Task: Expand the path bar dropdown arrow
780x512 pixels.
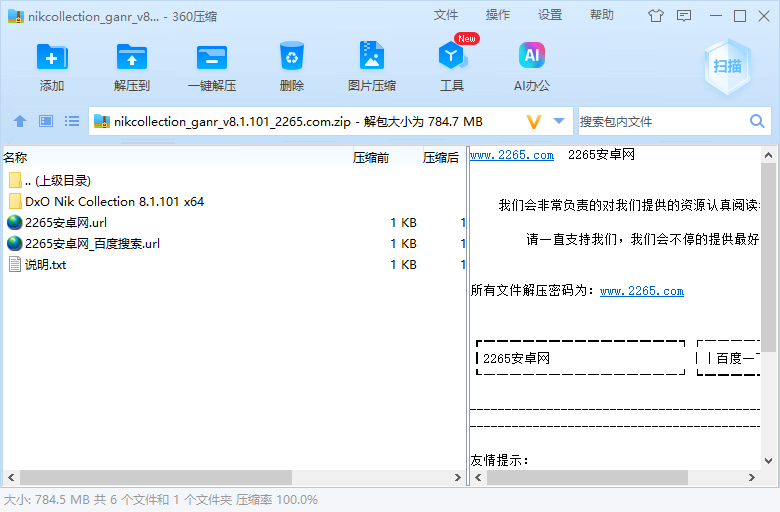Action: pos(559,121)
